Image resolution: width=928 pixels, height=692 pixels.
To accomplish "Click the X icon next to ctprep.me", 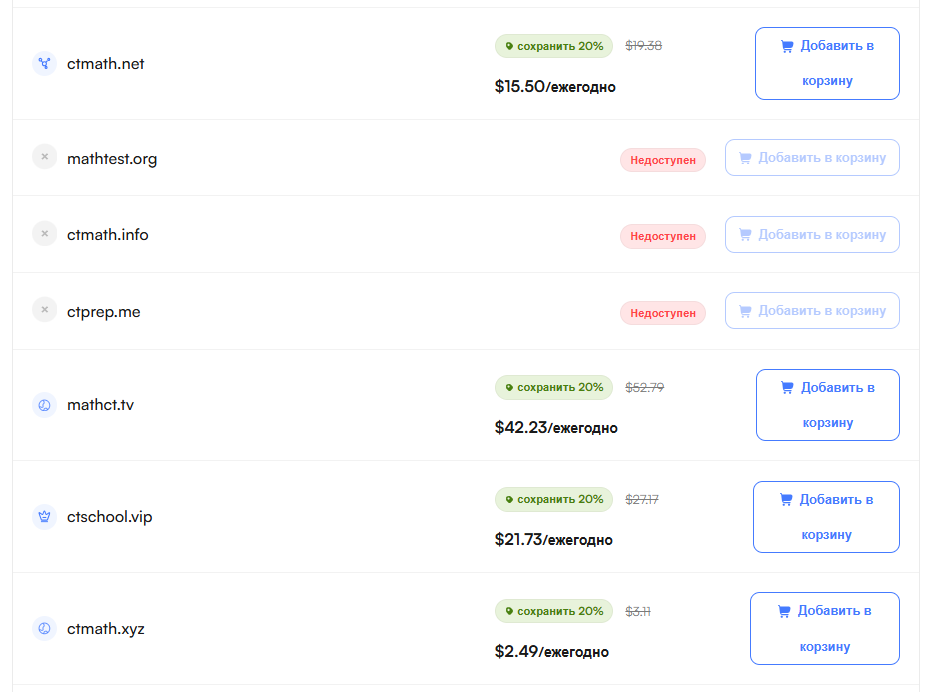I will click(44, 311).
